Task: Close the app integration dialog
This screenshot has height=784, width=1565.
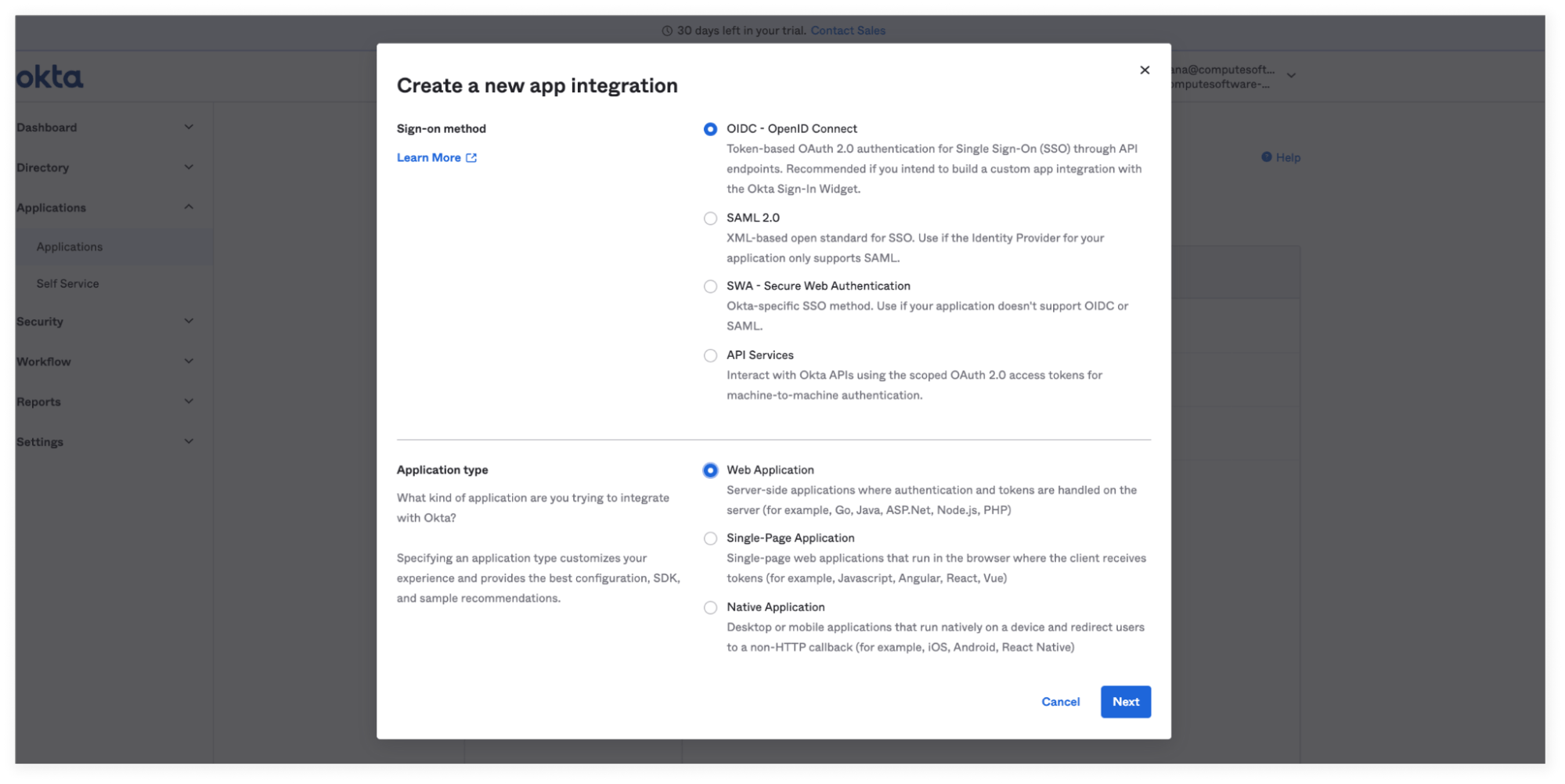Action: [1145, 70]
